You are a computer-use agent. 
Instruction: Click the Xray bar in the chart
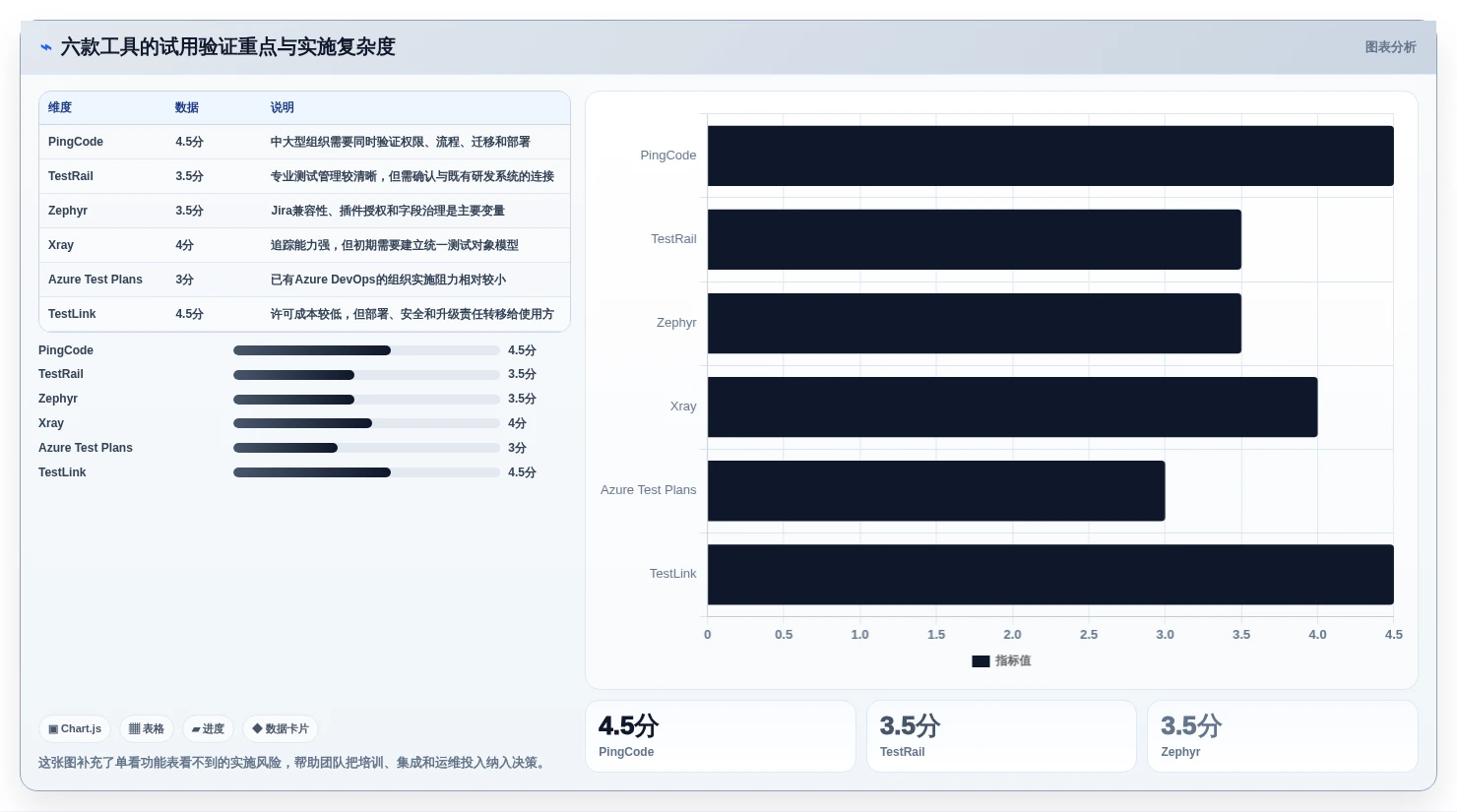1012,406
